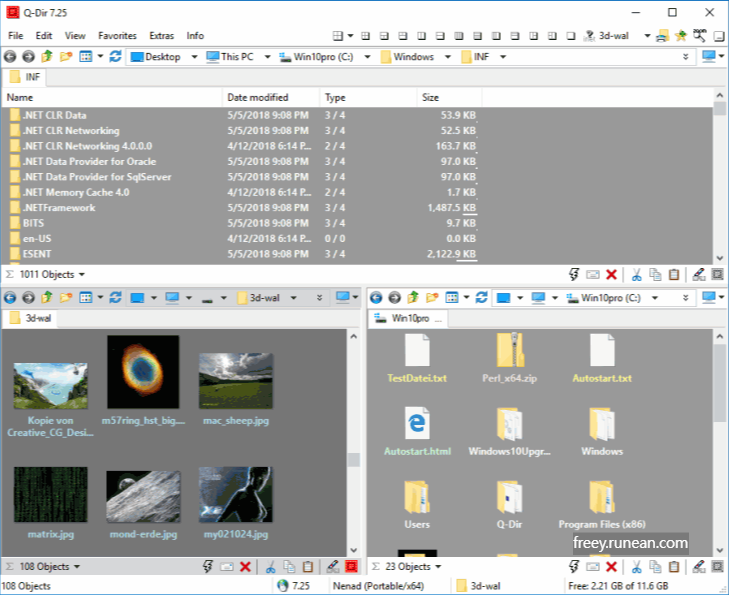This screenshot has width=729, height=595.
Task: Sort top panel by Size column
Action: 449,98
